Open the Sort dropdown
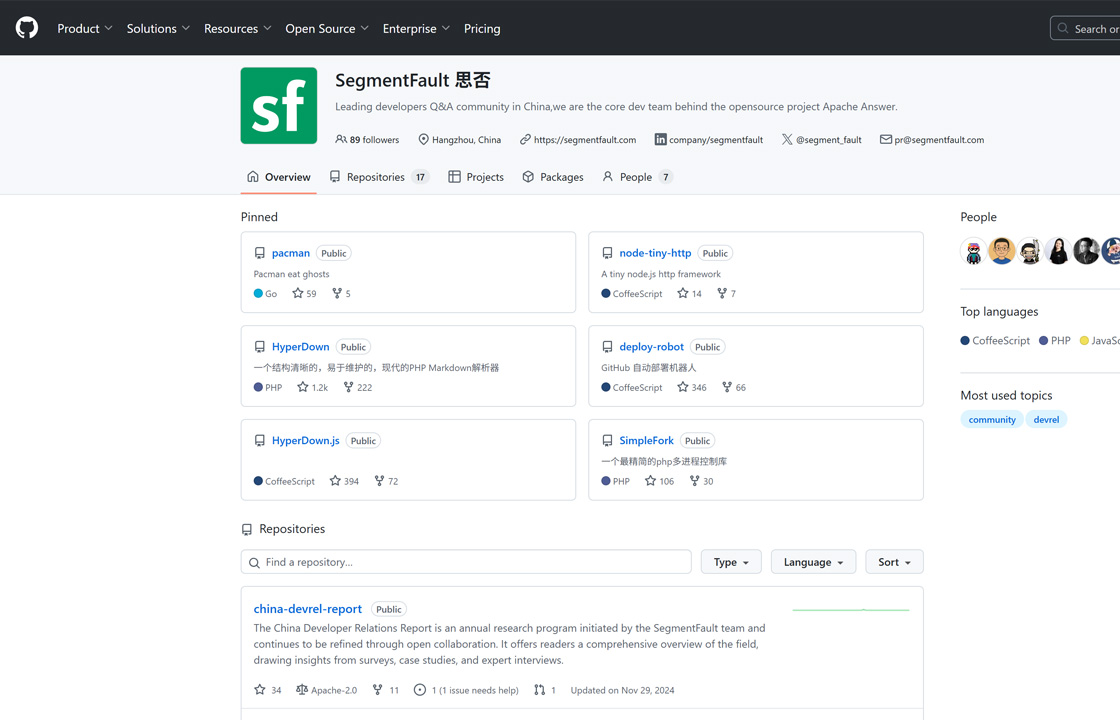The width and height of the screenshot is (1120, 720). point(894,562)
